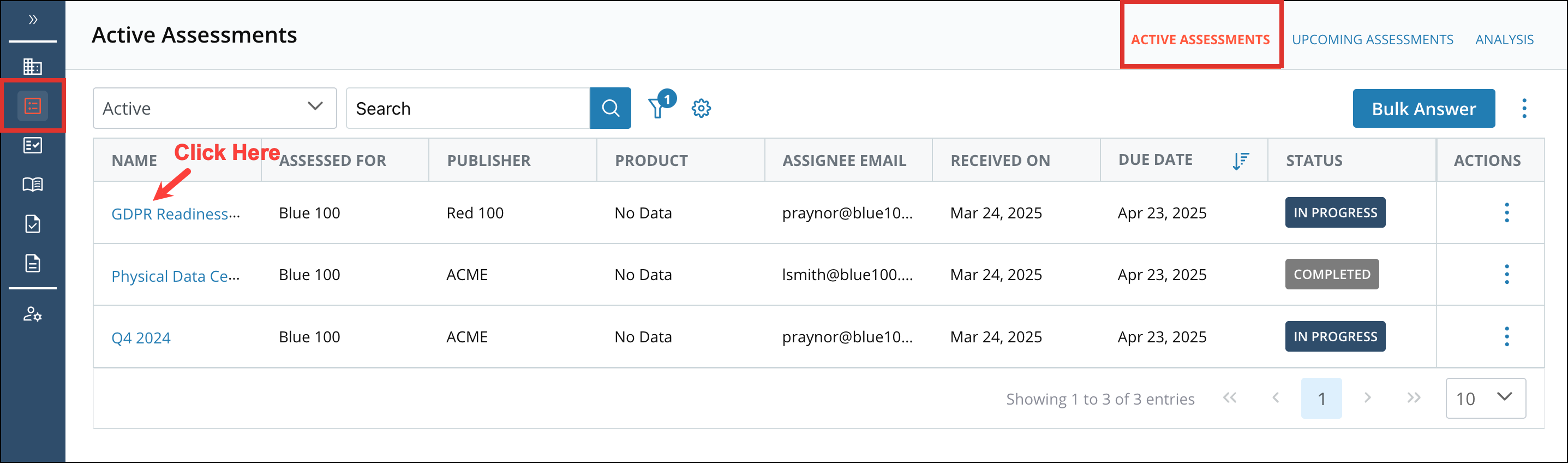Switch to Upcoming Assessments tab
The height and width of the screenshot is (463, 1568).
click(1372, 40)
